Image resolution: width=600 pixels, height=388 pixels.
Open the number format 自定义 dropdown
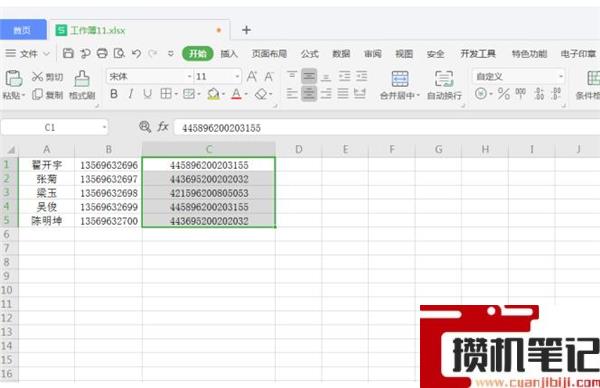pyautogui.click(x=561, y=77)
